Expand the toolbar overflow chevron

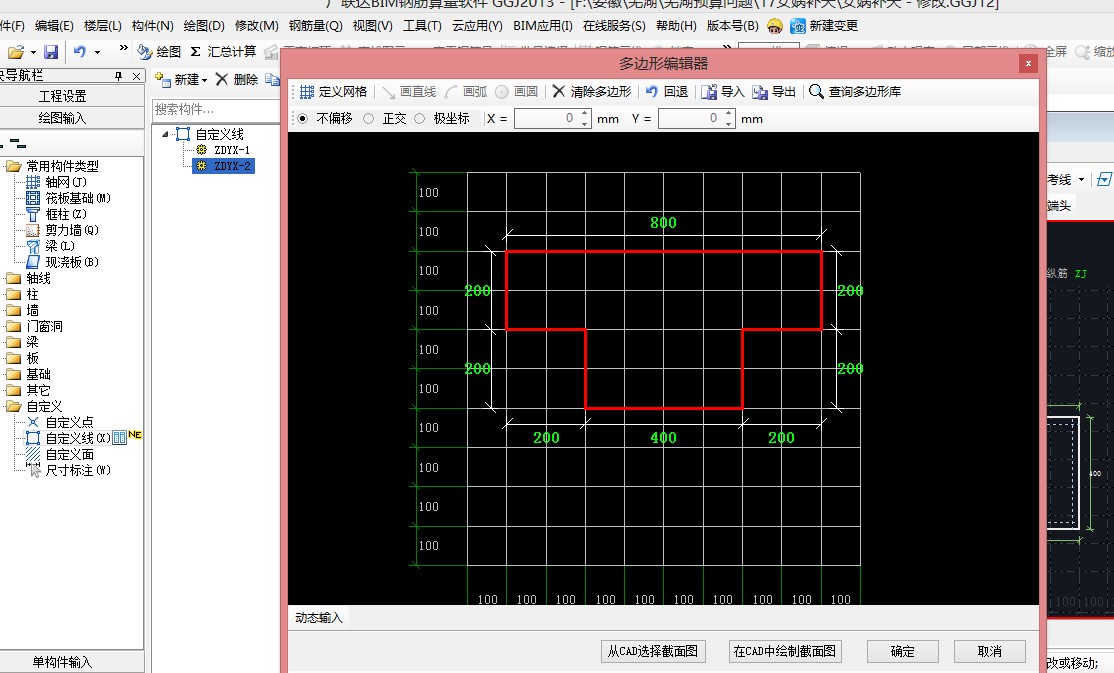point(124,48)
